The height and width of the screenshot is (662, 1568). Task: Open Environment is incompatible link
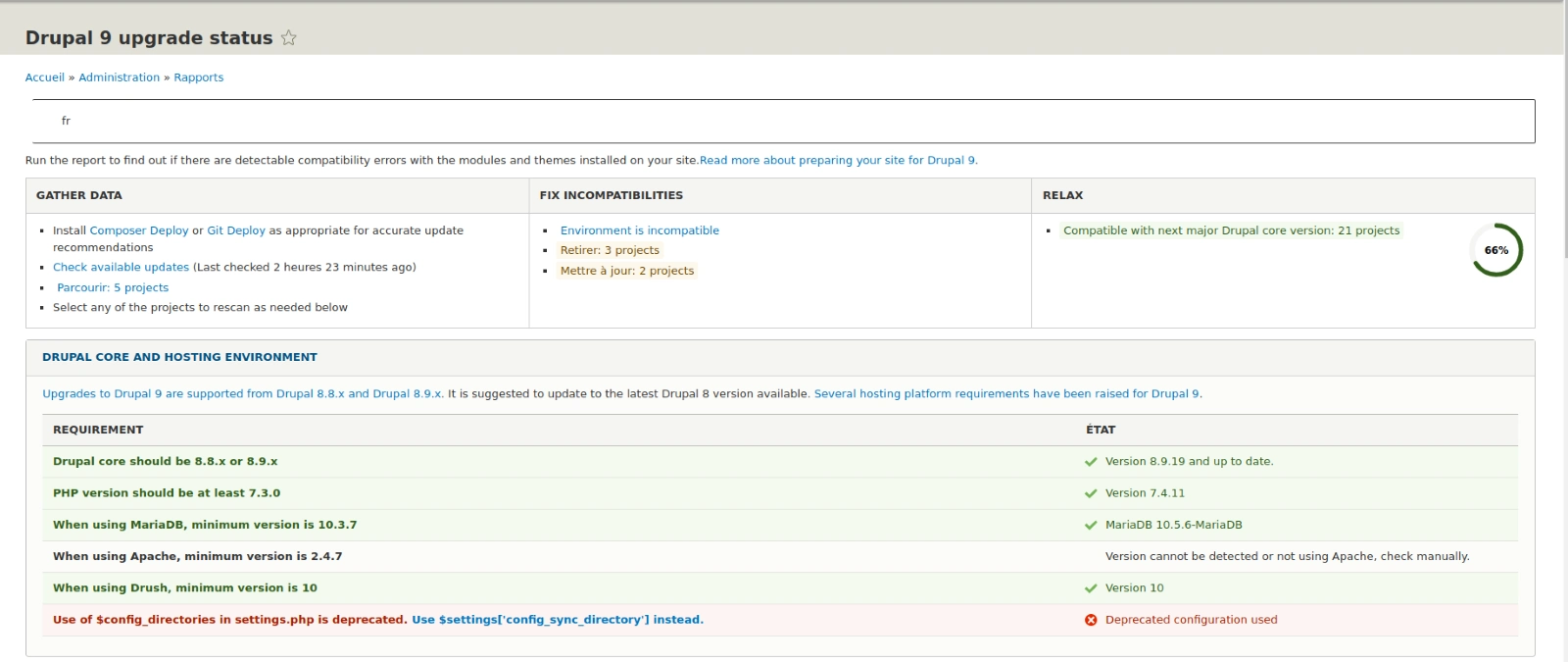point(640,230)
